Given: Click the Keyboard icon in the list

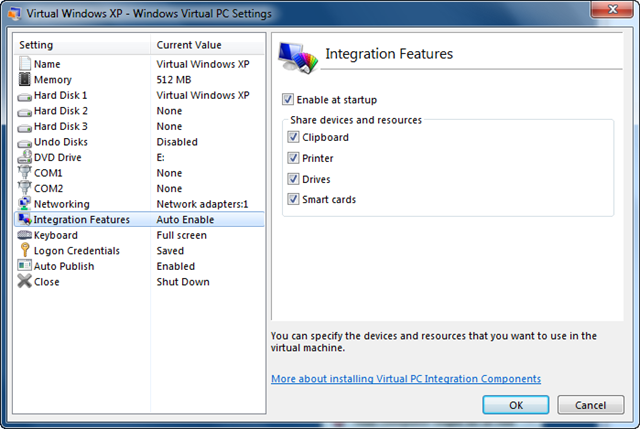Looking at the screenshot, I should 24,235.
